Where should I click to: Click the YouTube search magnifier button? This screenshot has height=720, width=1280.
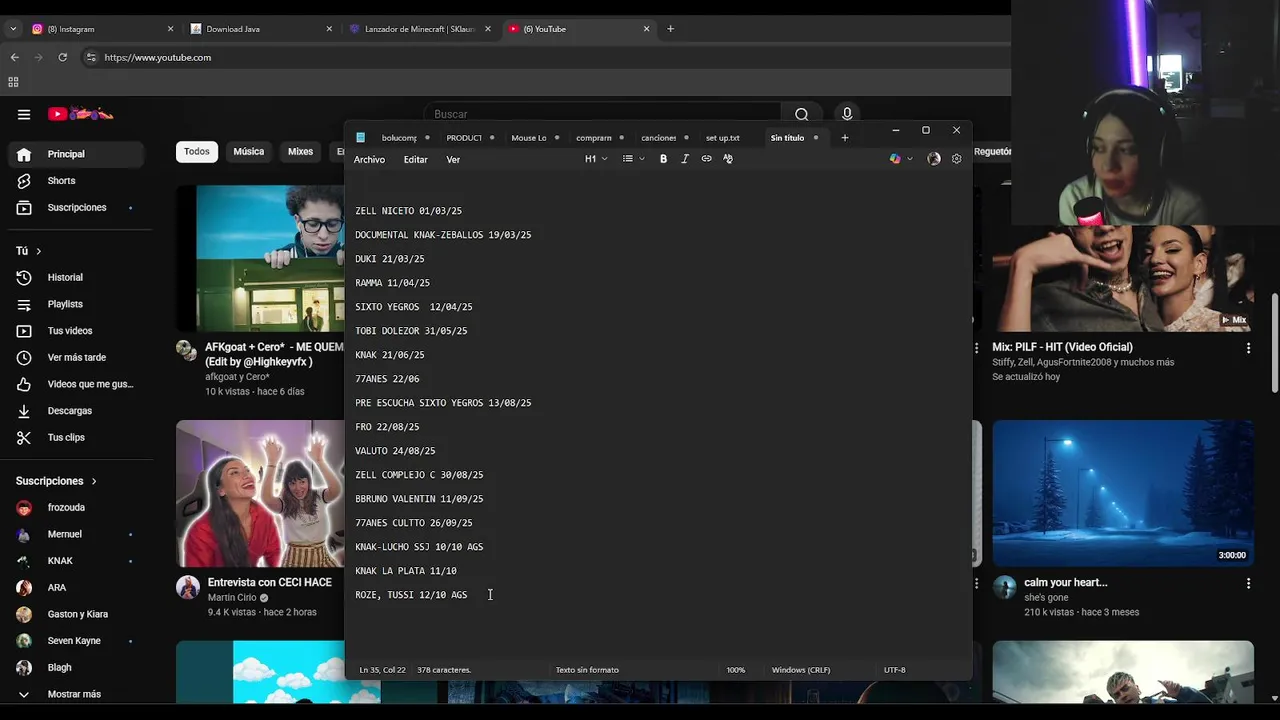(x=801, y=114)
